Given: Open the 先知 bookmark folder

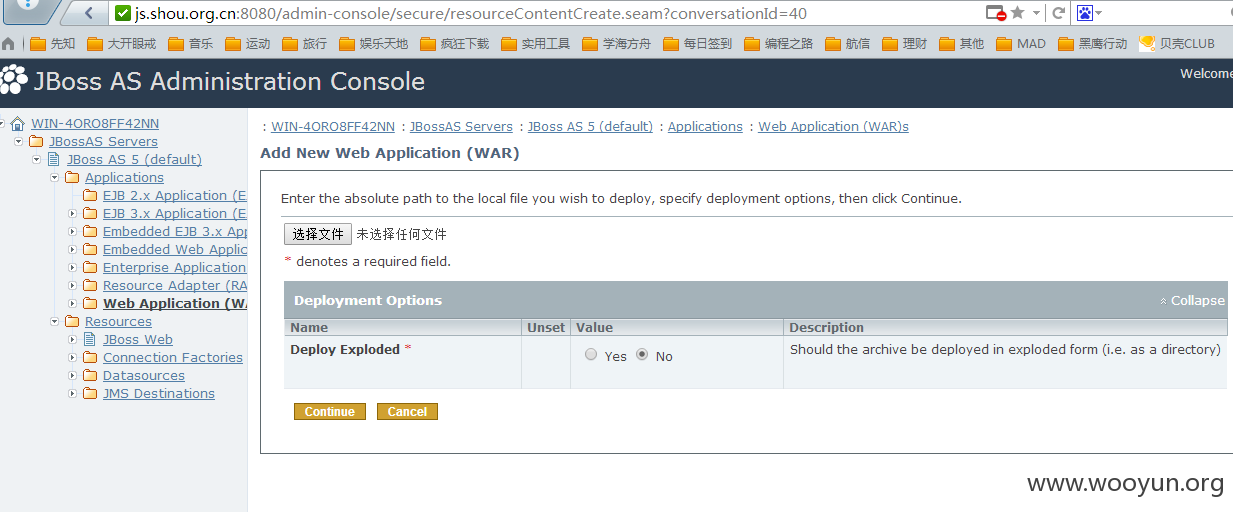Looking at the screenshot, I should [53, 44].
